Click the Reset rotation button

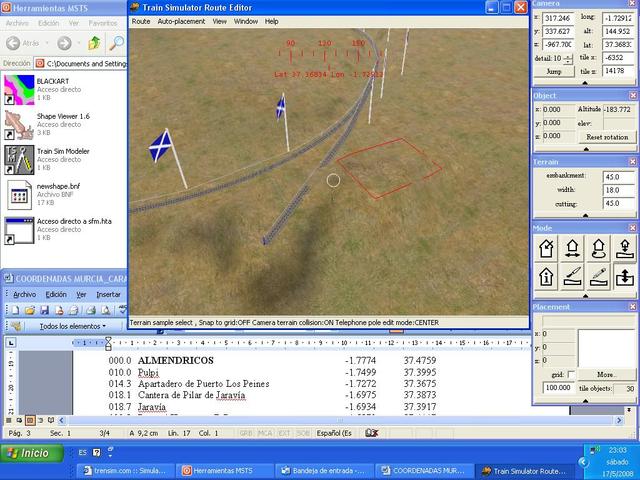pos(606,136)
